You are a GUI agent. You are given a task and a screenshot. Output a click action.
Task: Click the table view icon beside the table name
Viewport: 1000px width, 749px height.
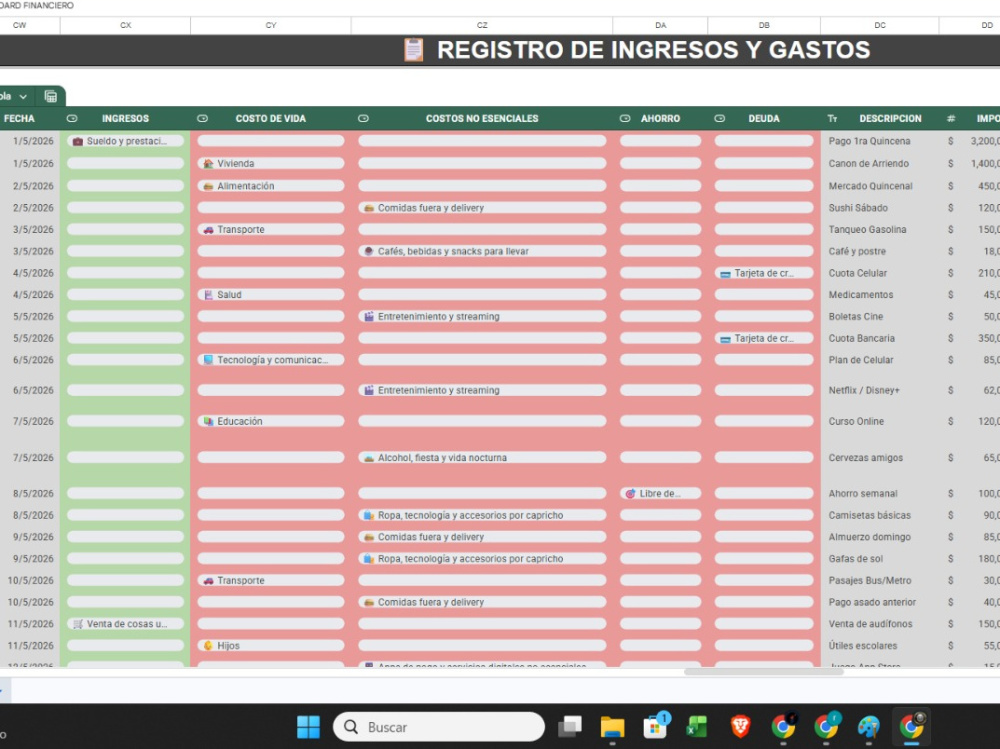[x=50, y=96]
